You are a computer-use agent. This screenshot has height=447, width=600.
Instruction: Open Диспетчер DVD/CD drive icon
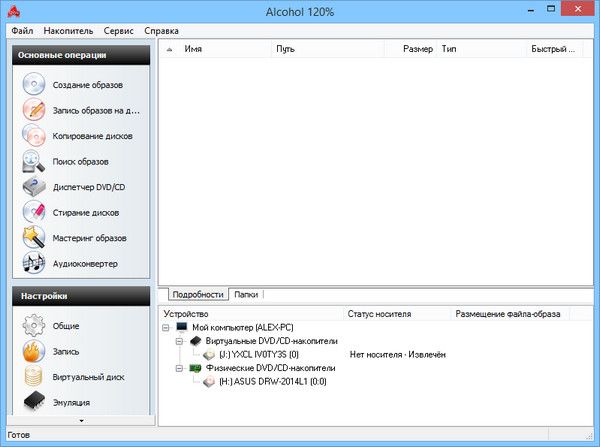[35, 187]
